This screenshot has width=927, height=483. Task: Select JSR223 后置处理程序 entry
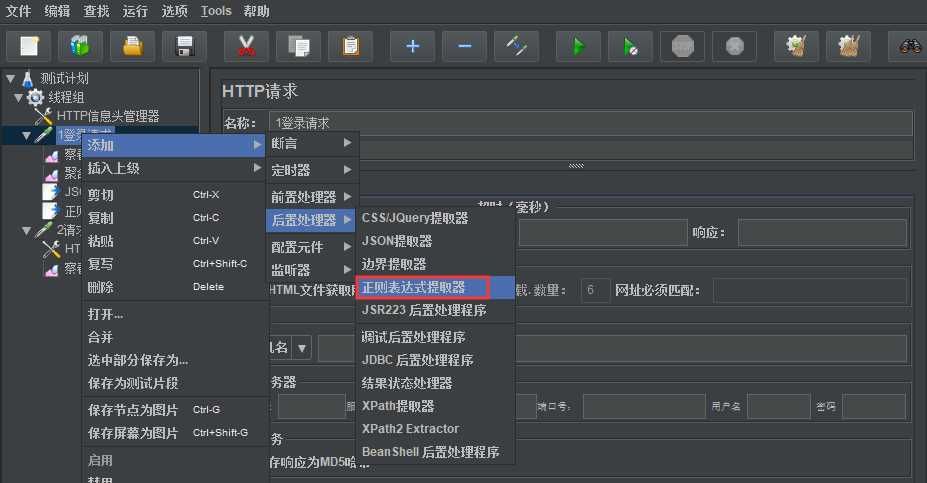click(436, 310)
